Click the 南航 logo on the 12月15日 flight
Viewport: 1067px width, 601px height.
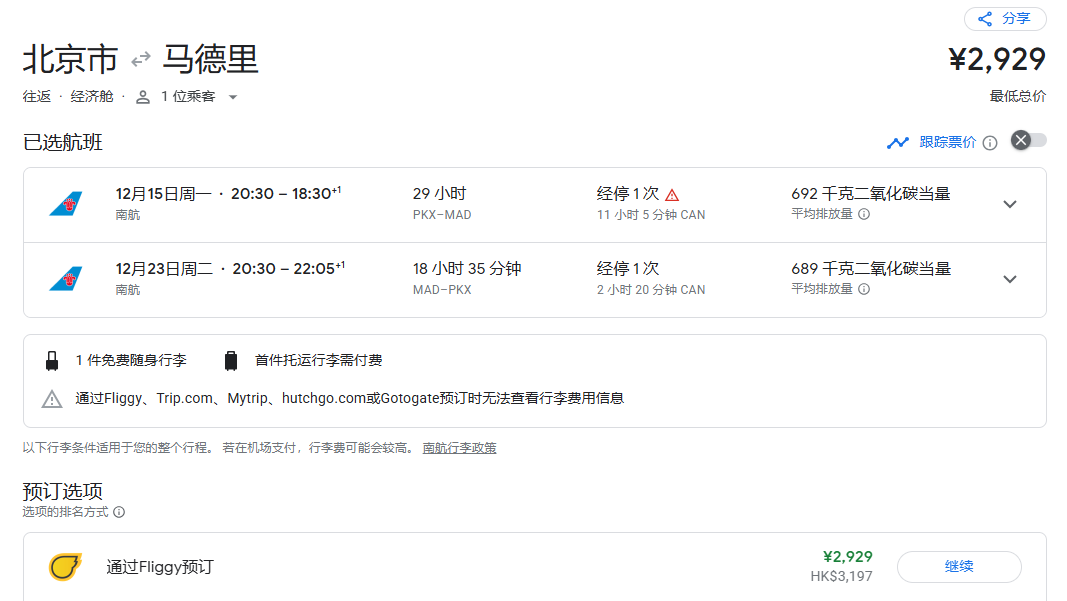(x=66, y=204)
